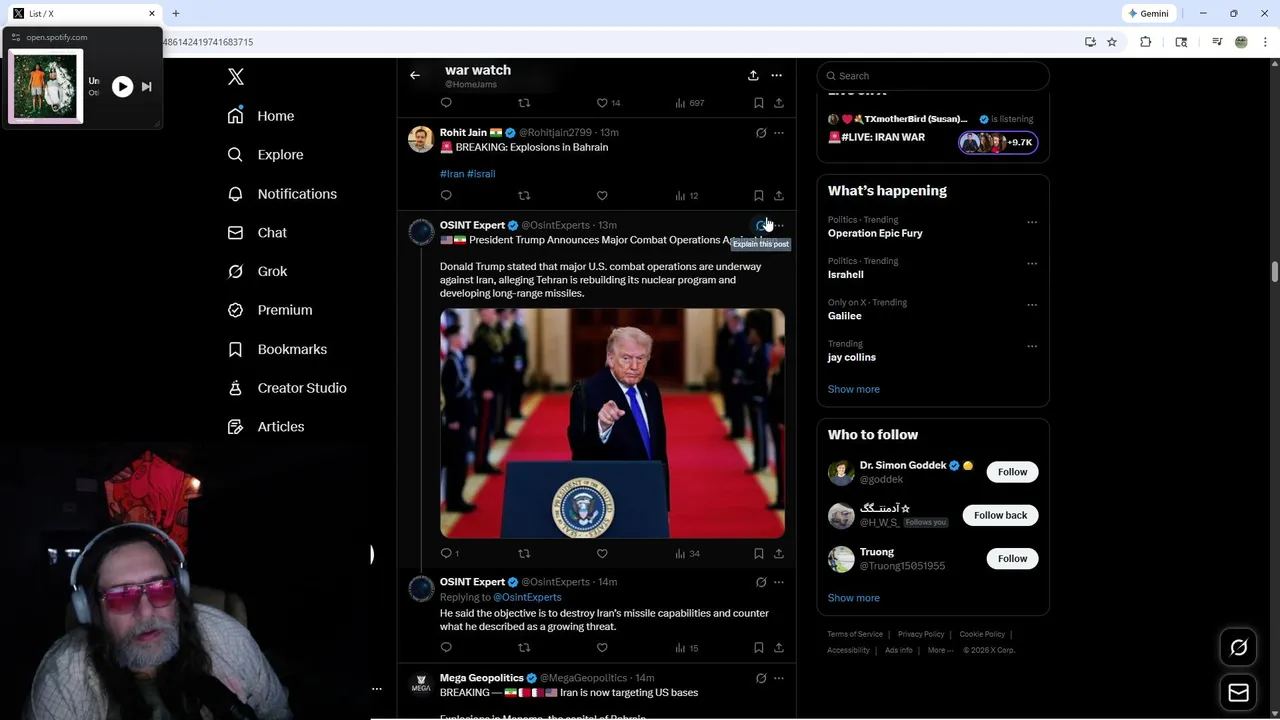This screenshot has height=720, width=1280.
Task: Open Grok explain on OSINT 14m reply
Action: tap(761, 582)
